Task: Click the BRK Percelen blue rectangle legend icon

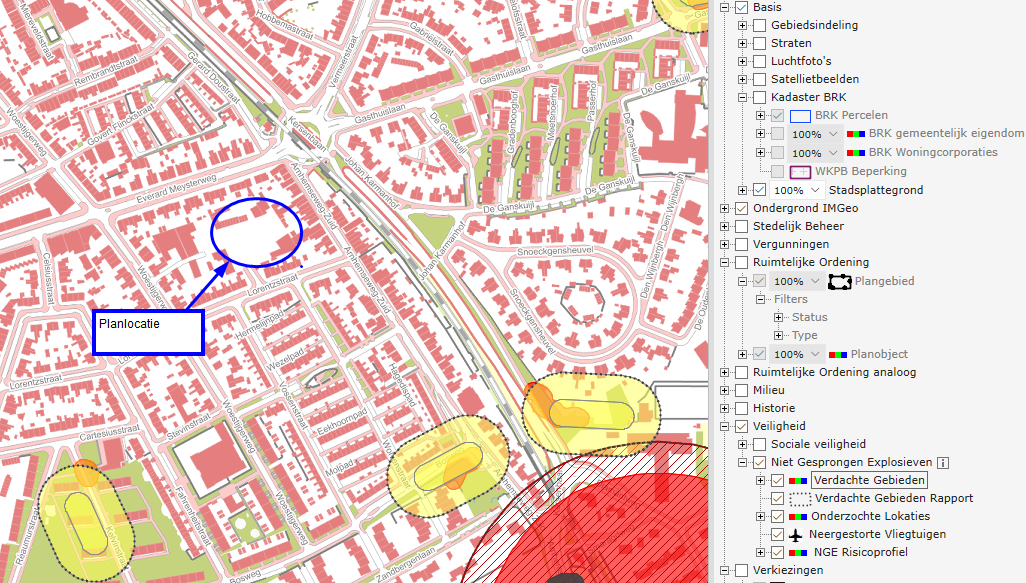Action: pyautogui.click(x=800, y=116)
